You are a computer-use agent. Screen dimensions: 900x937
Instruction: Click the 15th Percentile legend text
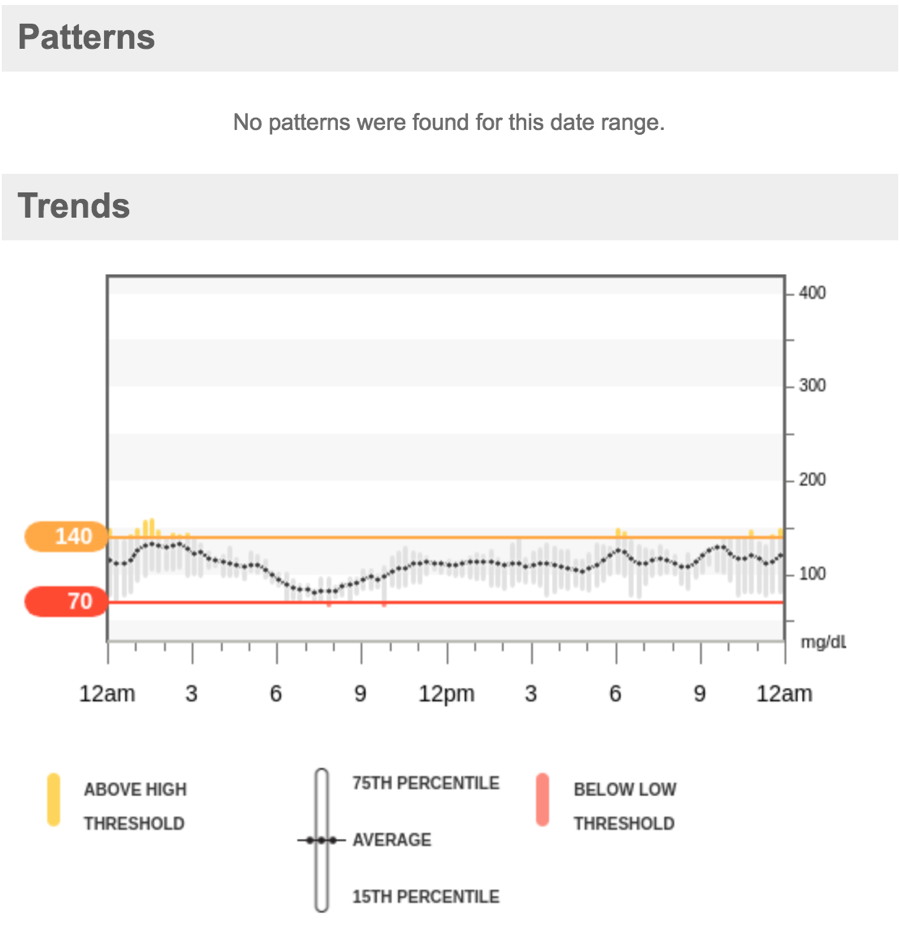[425, 897]
